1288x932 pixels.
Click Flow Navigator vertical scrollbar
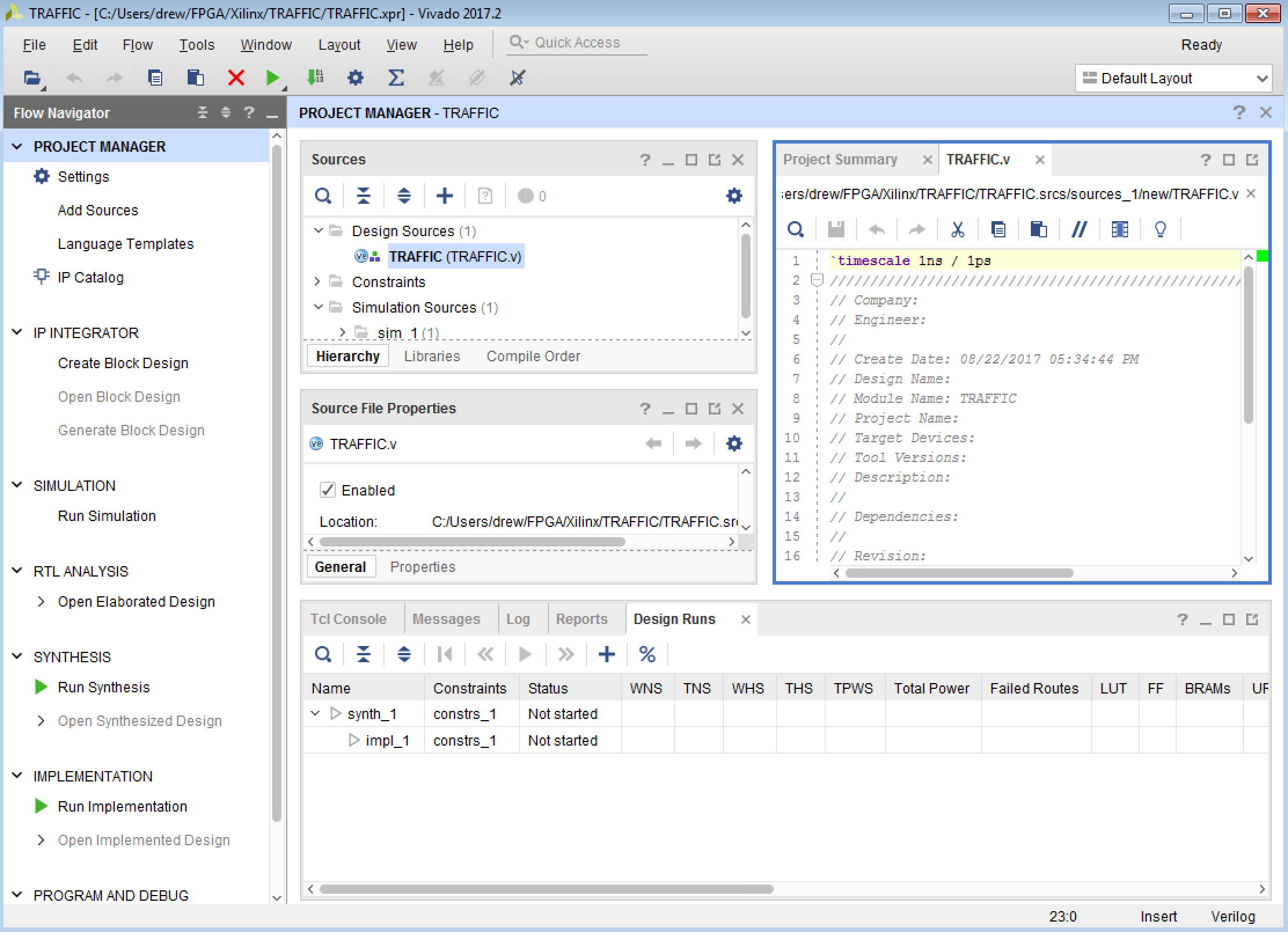pyautogui.click(x=276, y=483)
